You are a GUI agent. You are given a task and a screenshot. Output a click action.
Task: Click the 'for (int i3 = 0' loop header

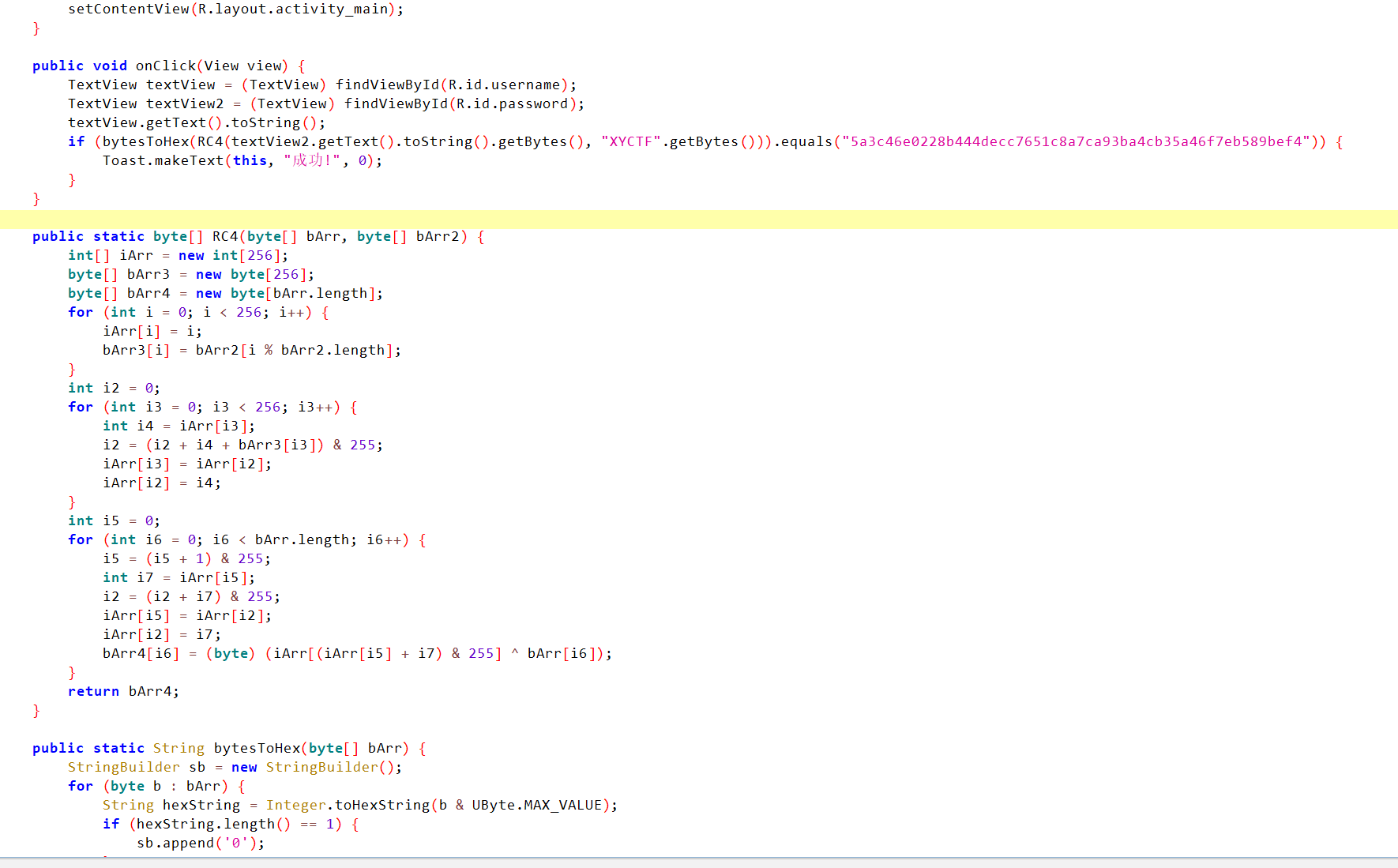(212, 407)
